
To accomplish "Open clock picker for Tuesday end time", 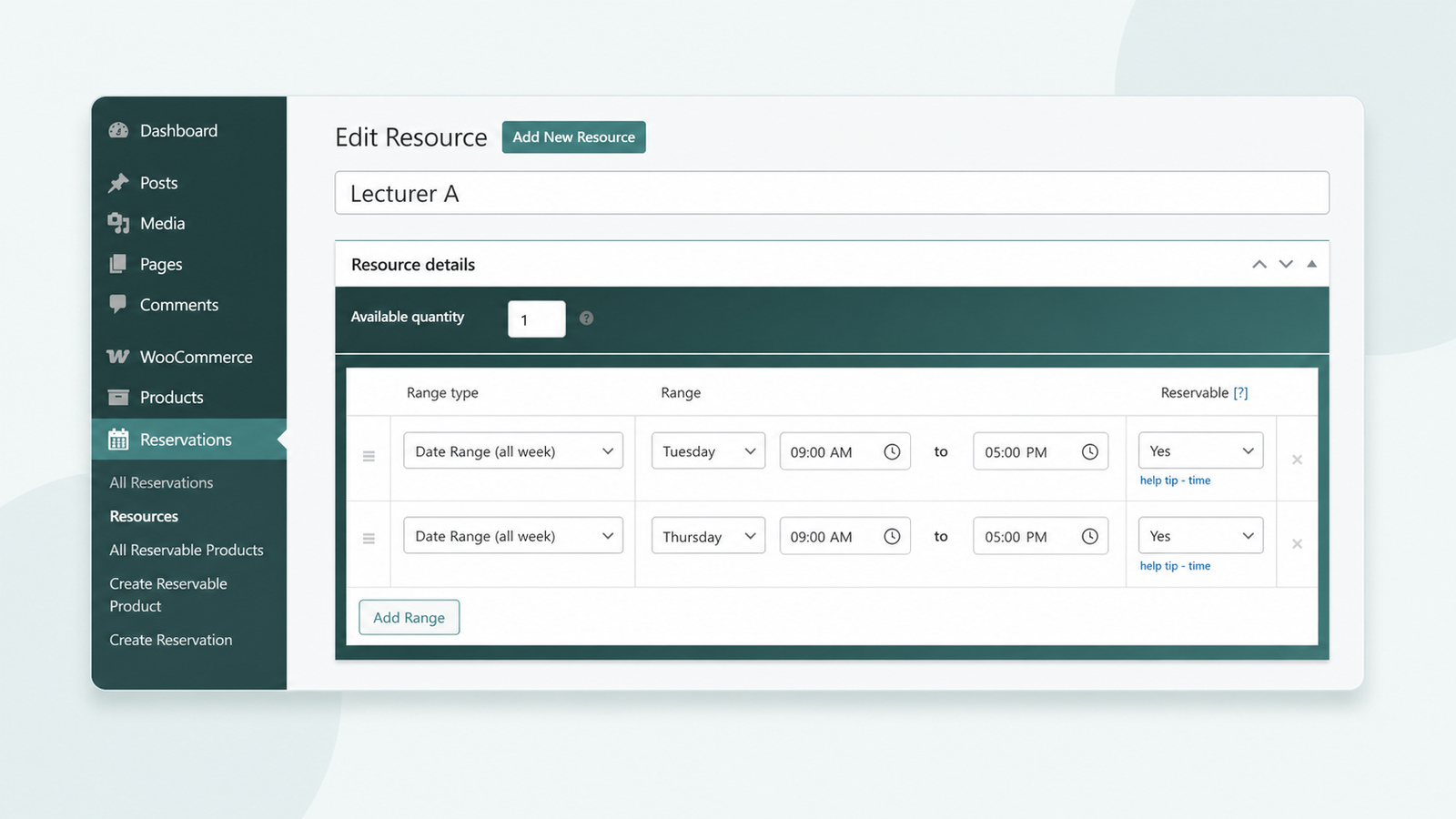I will click(1089, 451).
